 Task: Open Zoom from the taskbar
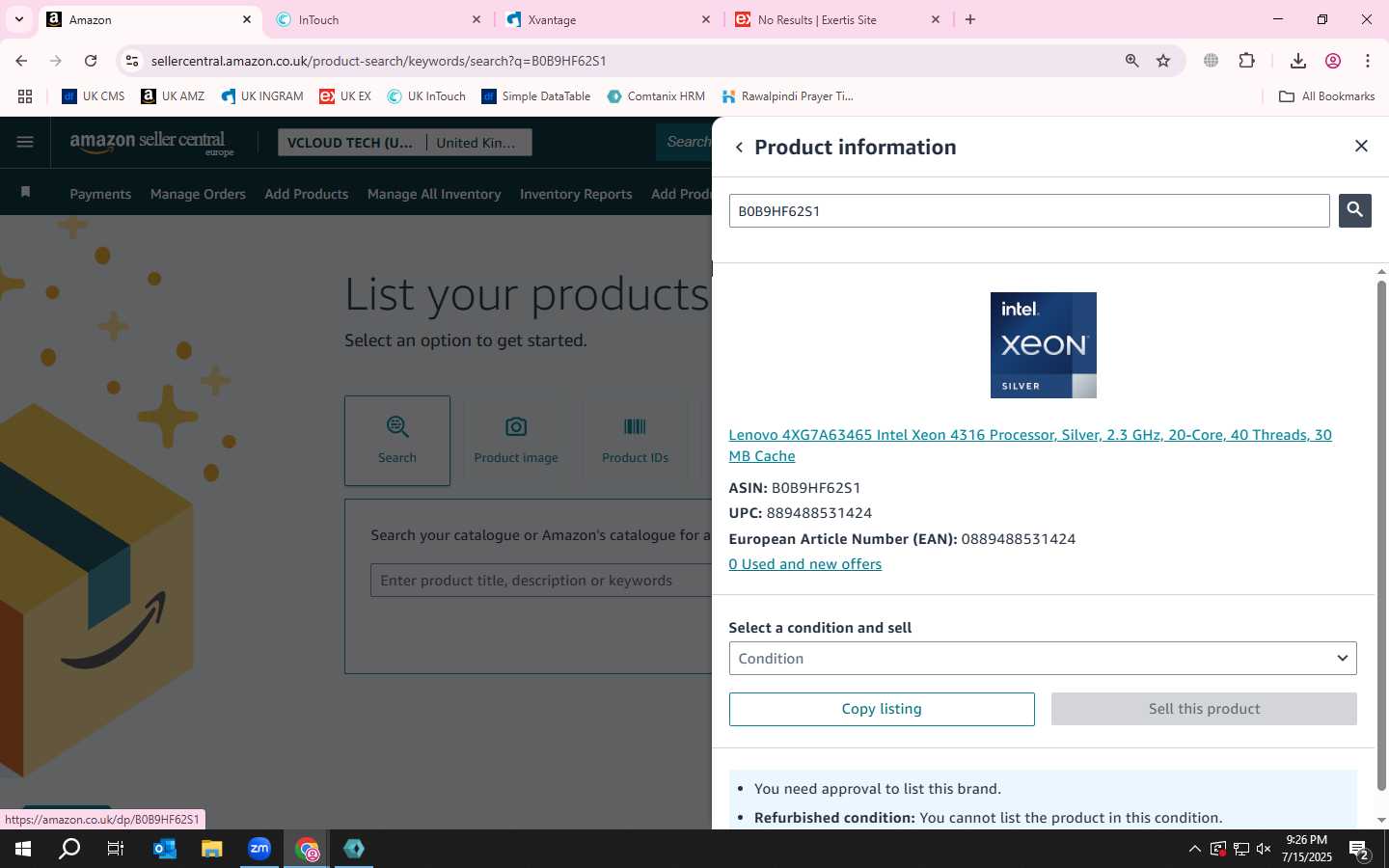coord(259,849)
